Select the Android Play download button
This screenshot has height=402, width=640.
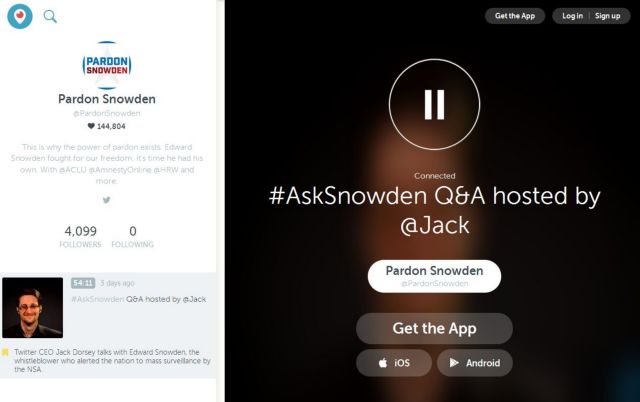pos(475,363)
